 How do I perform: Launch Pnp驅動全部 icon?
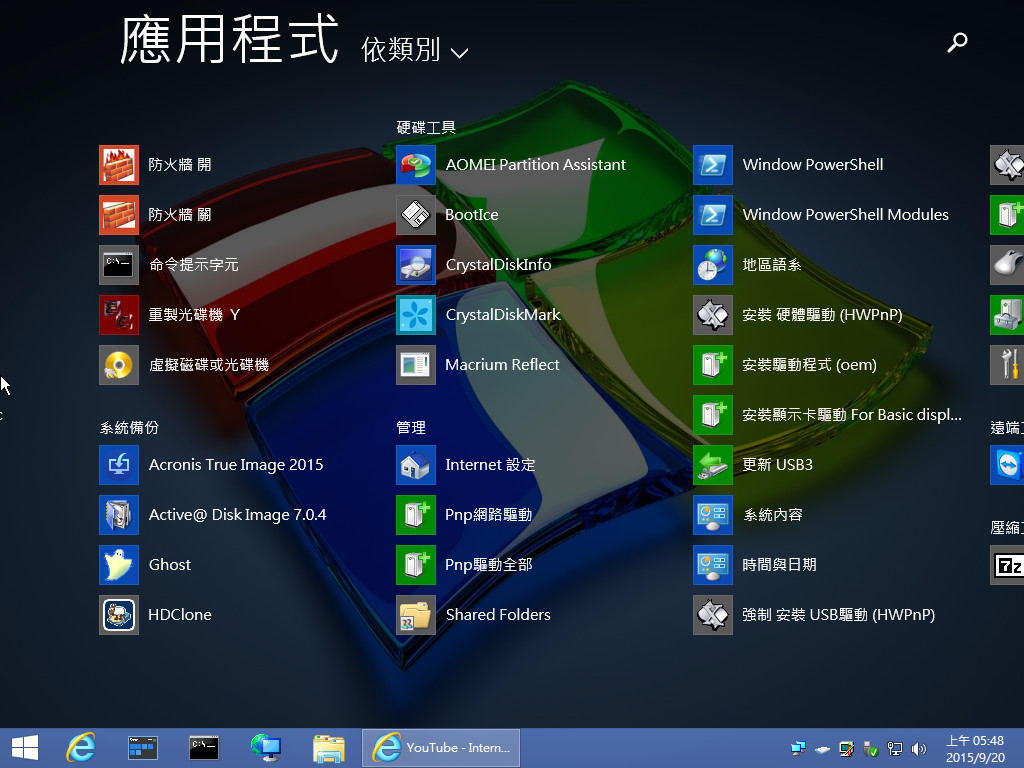[x=416, y=564]
